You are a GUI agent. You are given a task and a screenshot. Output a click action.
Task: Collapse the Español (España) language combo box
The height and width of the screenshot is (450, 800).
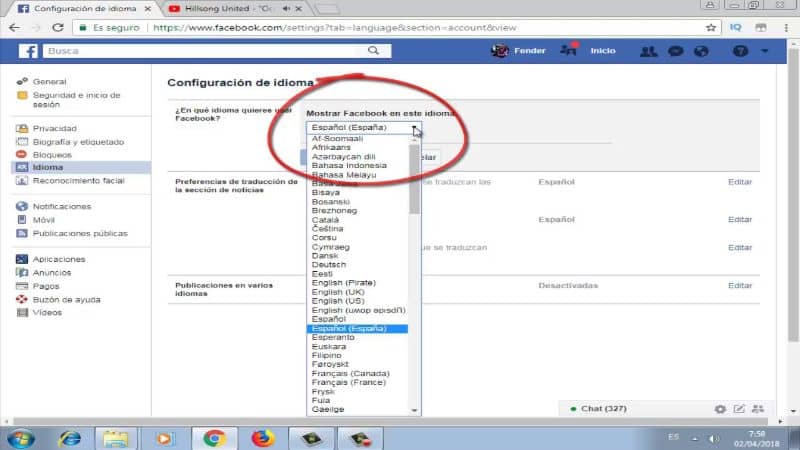click(364, 128)
